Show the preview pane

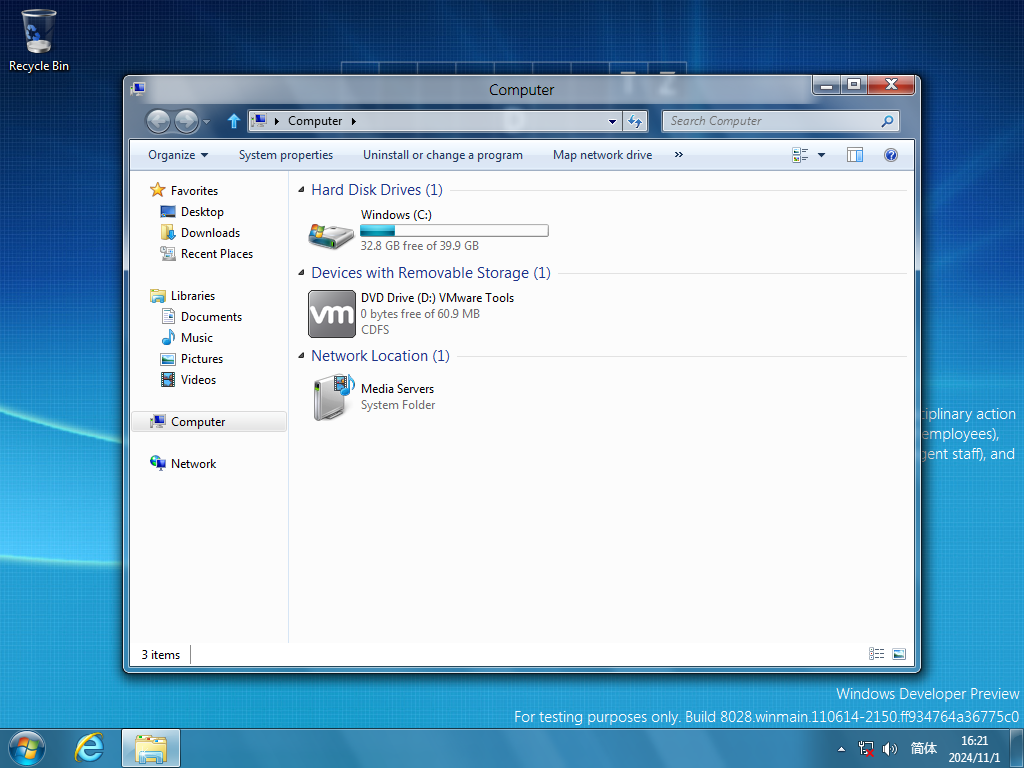click(855, 155)
